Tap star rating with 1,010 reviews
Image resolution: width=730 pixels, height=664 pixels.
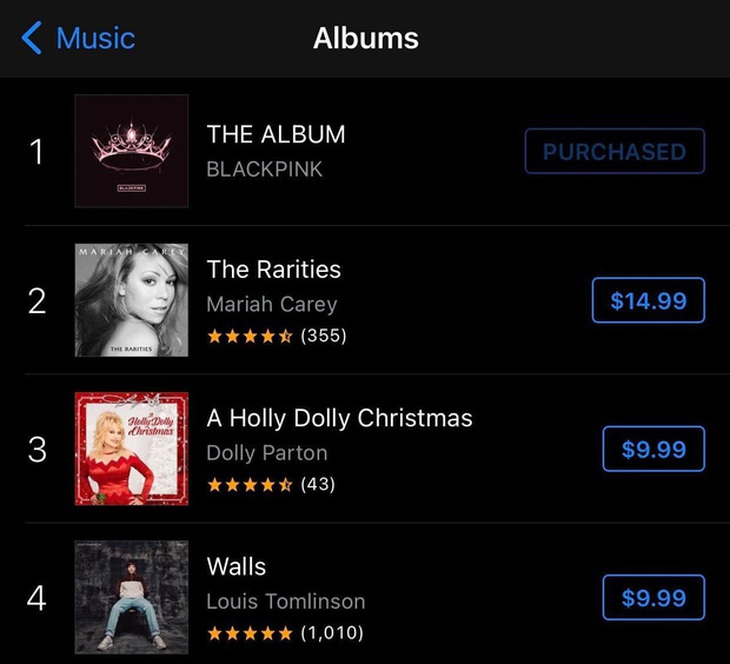pyautogui.click(x=284, y=633)
